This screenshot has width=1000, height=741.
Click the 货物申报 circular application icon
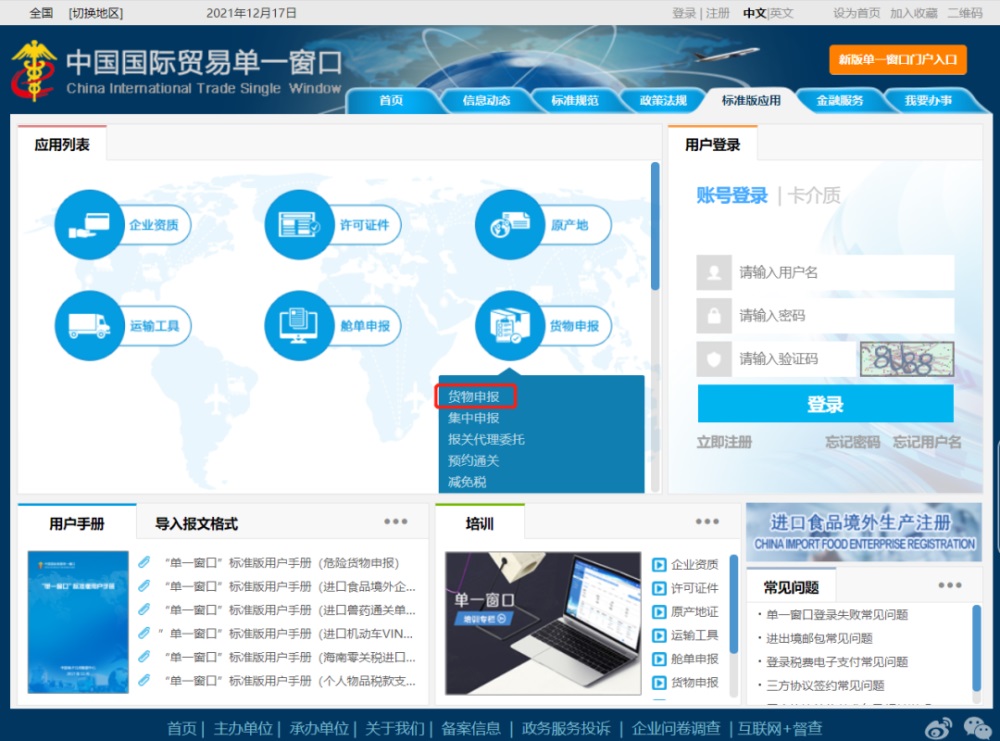click(510, 326)
